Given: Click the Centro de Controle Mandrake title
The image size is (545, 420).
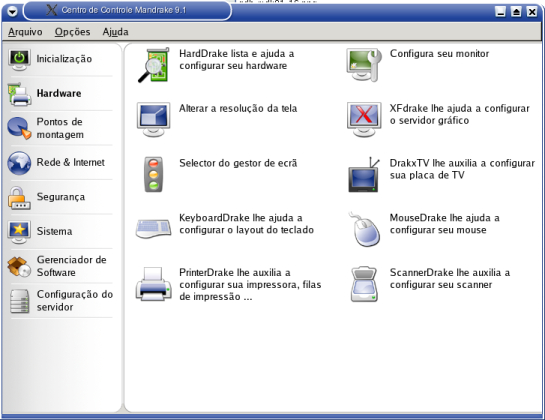Looking at the screenshot, I should (124, 10).
